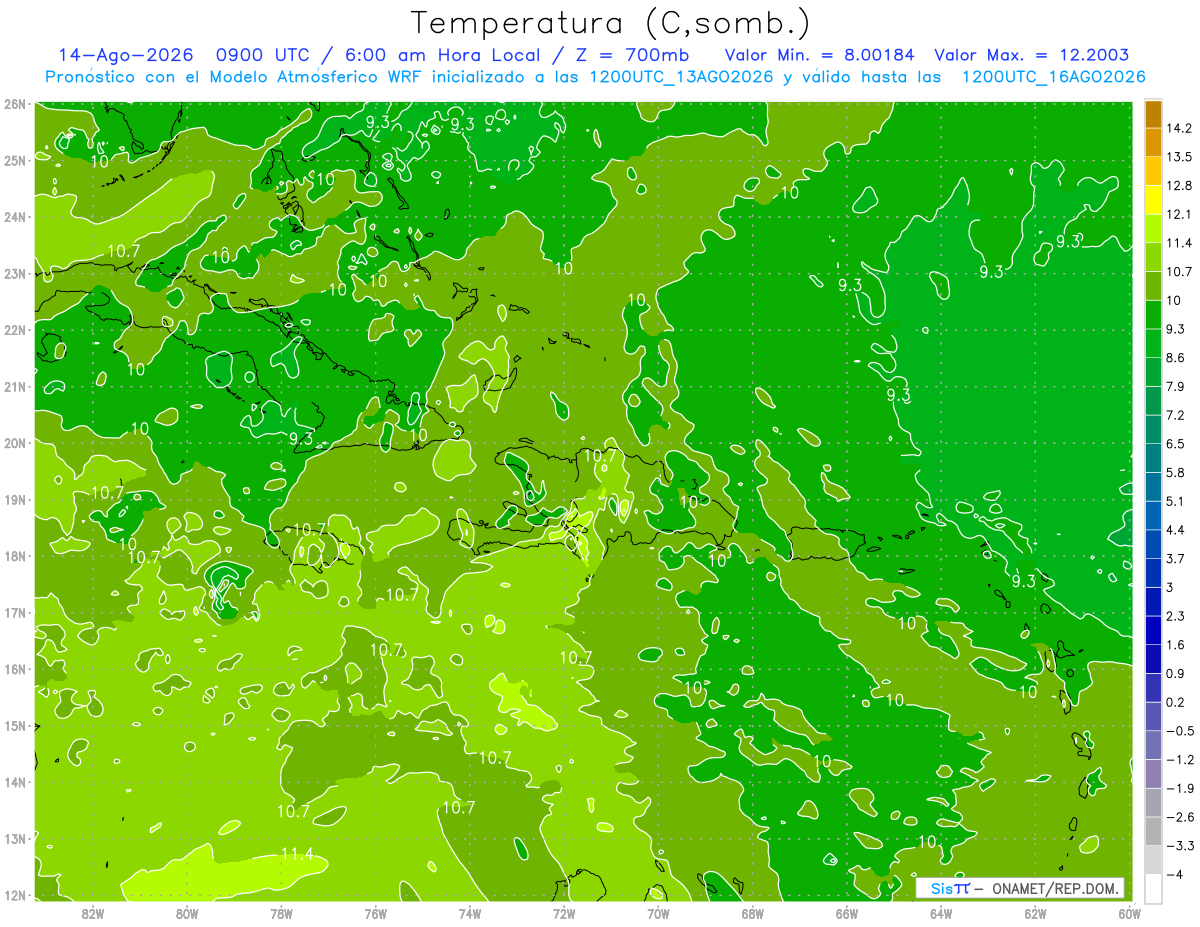Click the "26N" latitude axis label
This screenshot has height=927, width=1200.
coord(15,103)
